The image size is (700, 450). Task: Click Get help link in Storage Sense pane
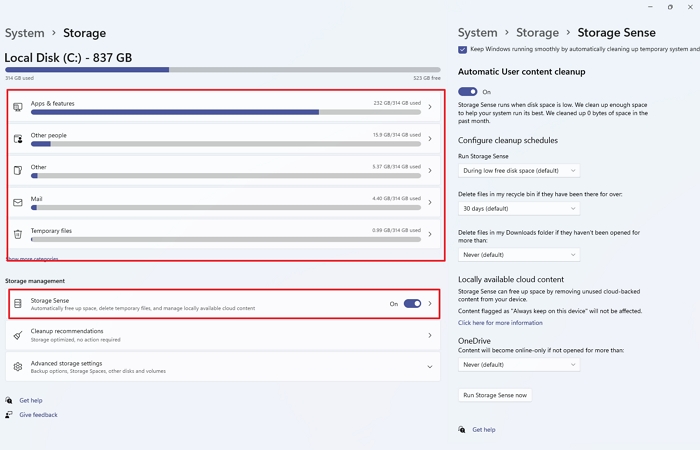point(484,429)
